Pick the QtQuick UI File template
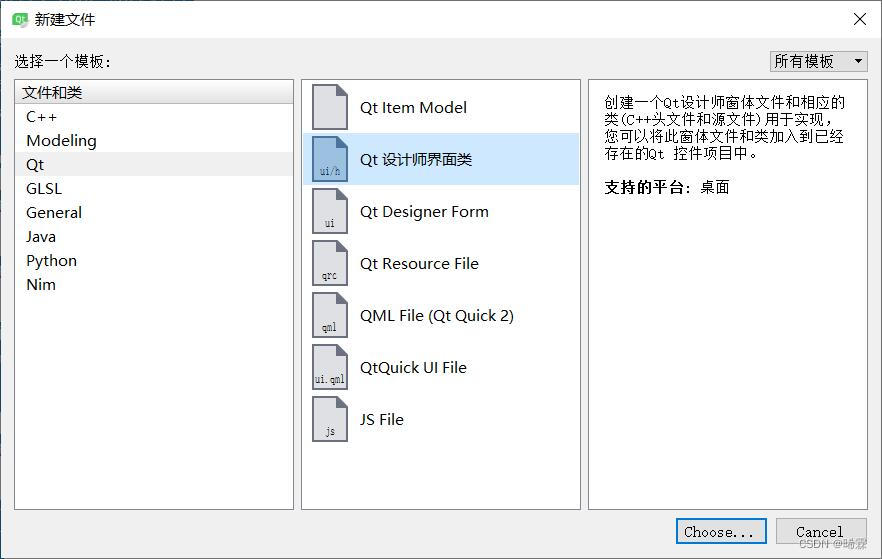Viewport: 882px width, 559px height. (x=441, y=367)
